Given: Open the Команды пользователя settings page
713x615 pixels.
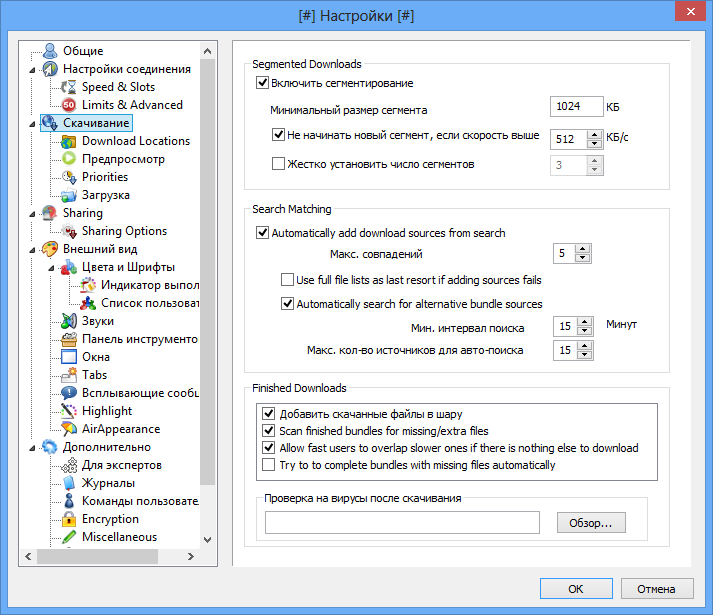Looking at the screenshot, I should 140,501.
